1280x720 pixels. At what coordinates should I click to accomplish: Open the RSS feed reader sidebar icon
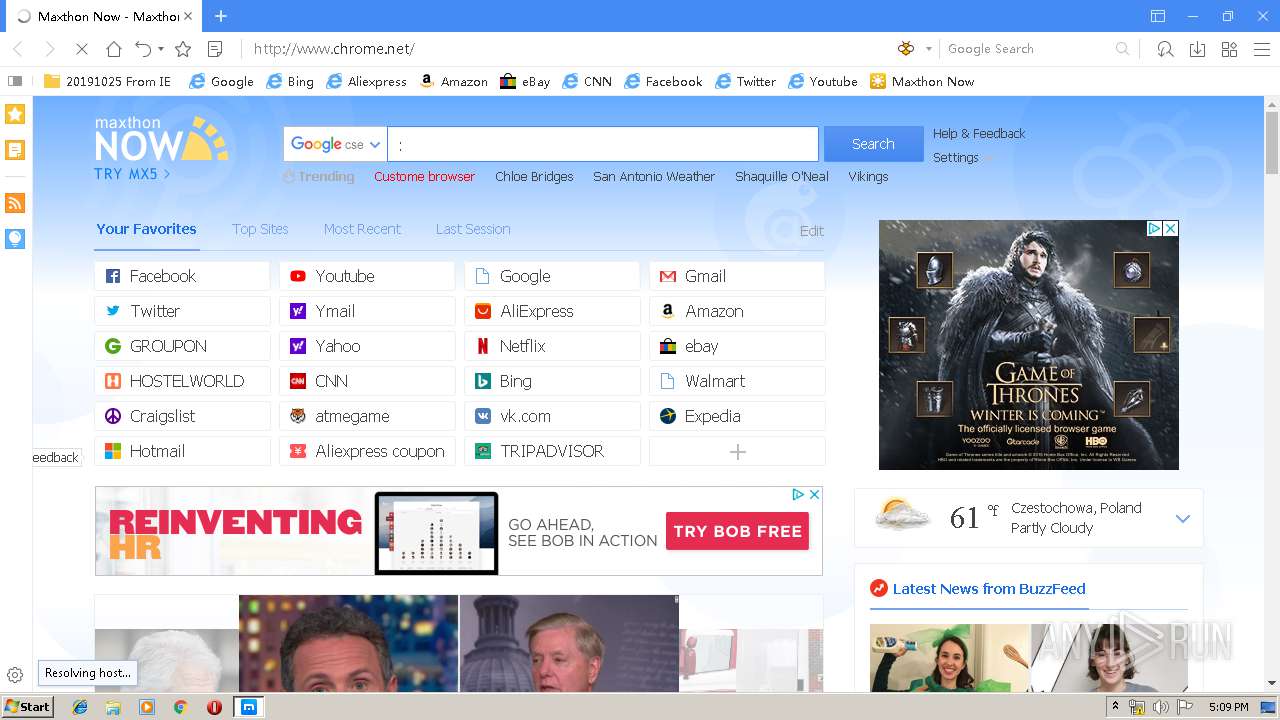coord(15,203)
